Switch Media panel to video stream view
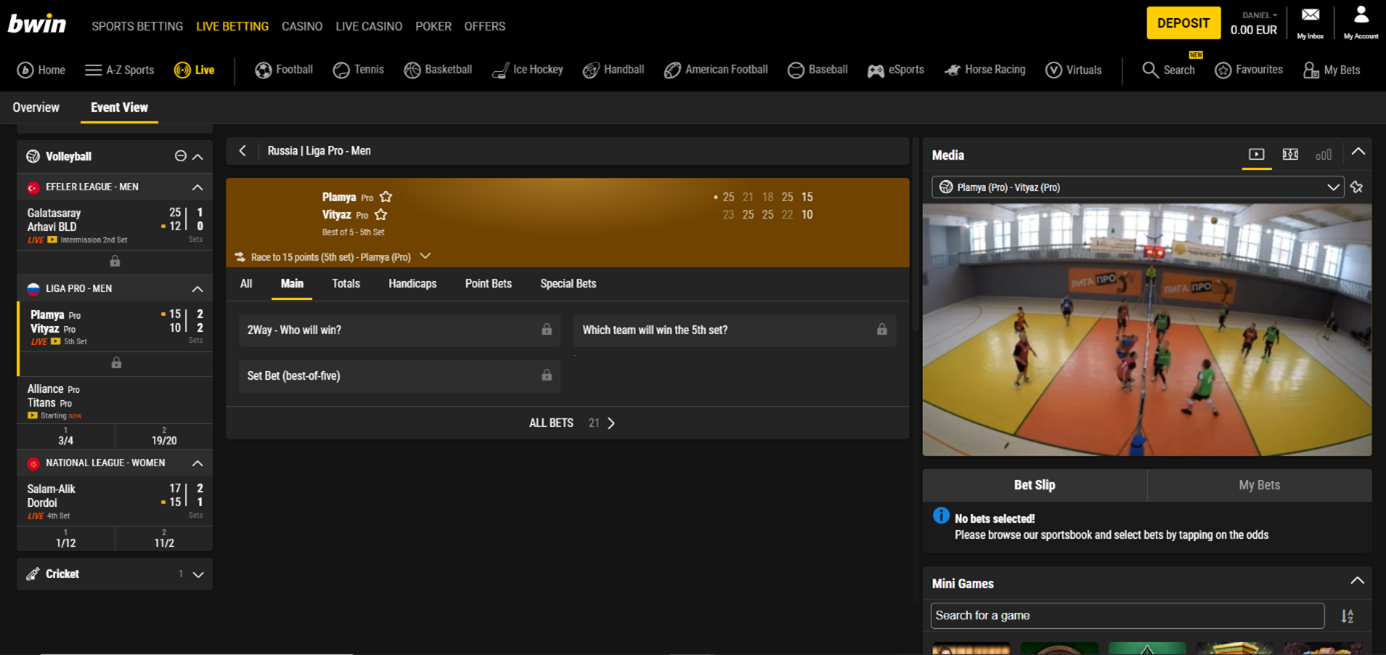1386x655 pixels. click(x=1257, y=155)
